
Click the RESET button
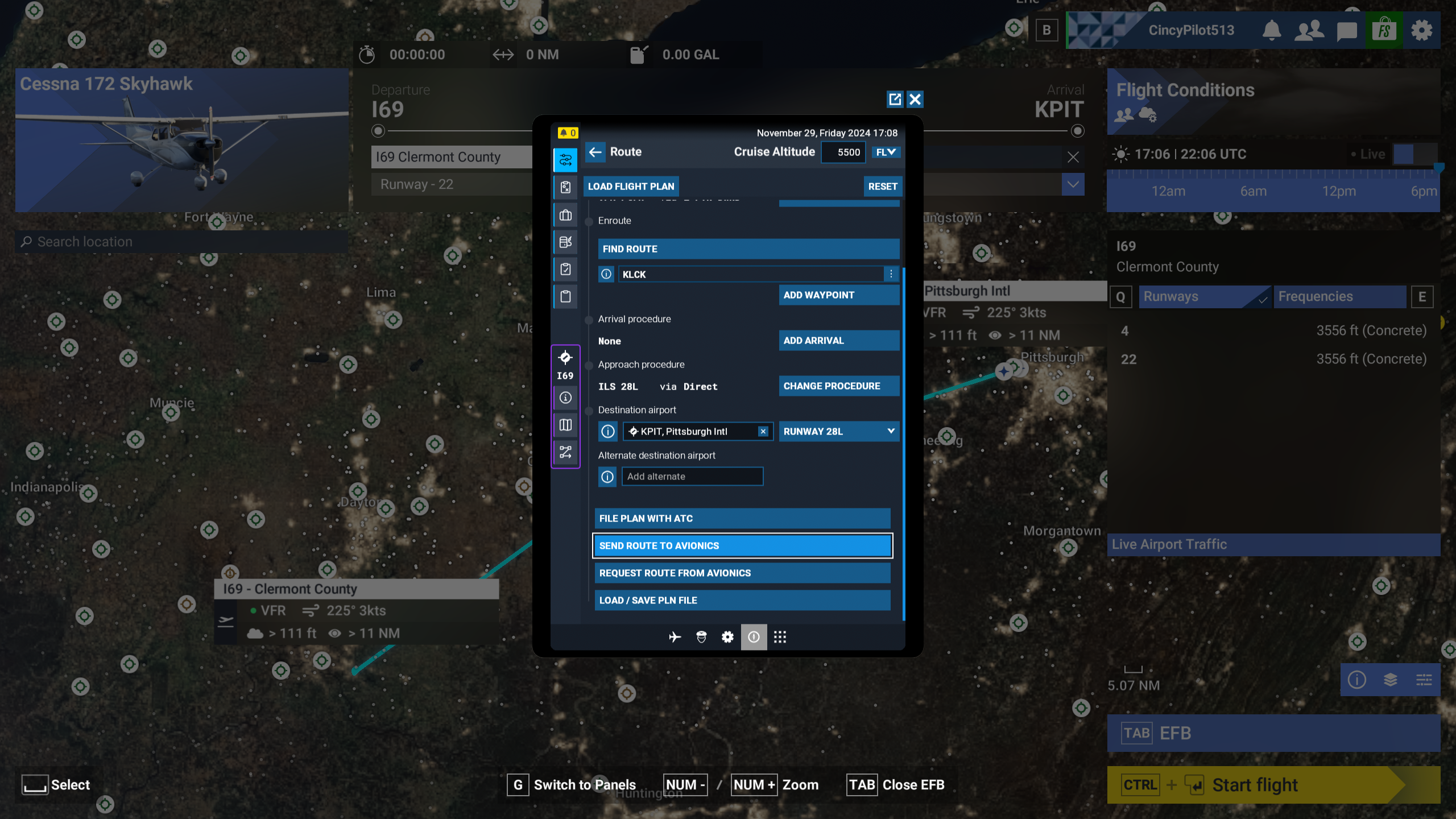[x=883, y=187]
